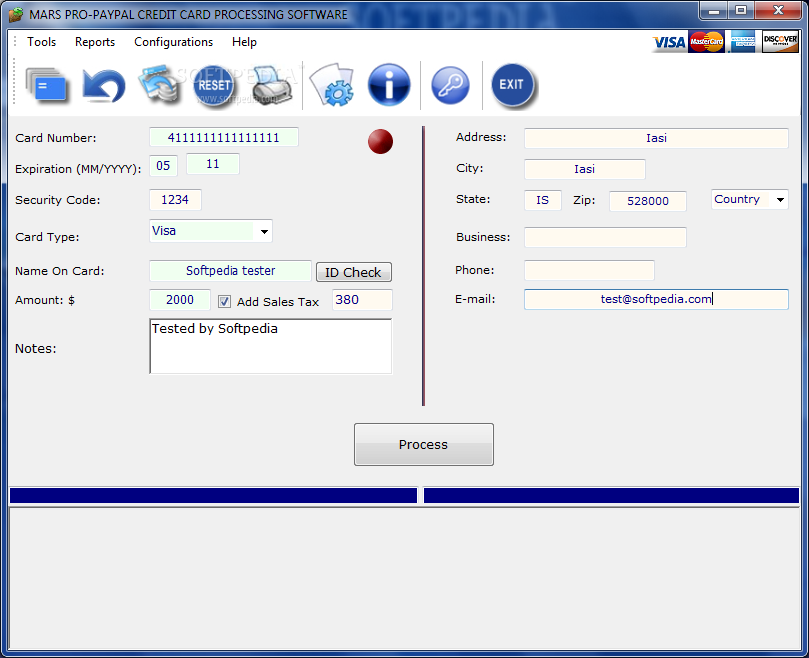Image resolution: width=809 pixels, height=658 pixels.
Task: Click the printer toolbar icon
Action: click(x=272, y=86)
